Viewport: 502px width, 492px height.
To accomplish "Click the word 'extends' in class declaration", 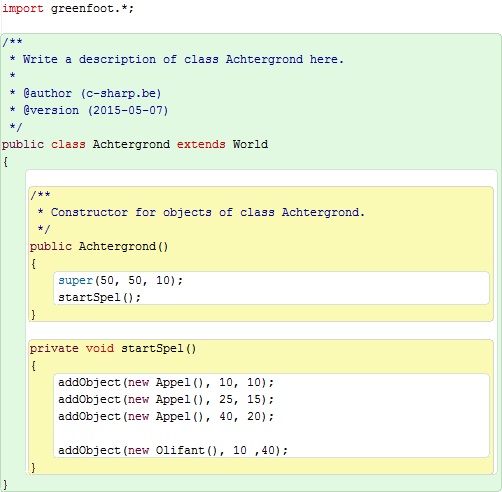I will (x=201, y=144).
